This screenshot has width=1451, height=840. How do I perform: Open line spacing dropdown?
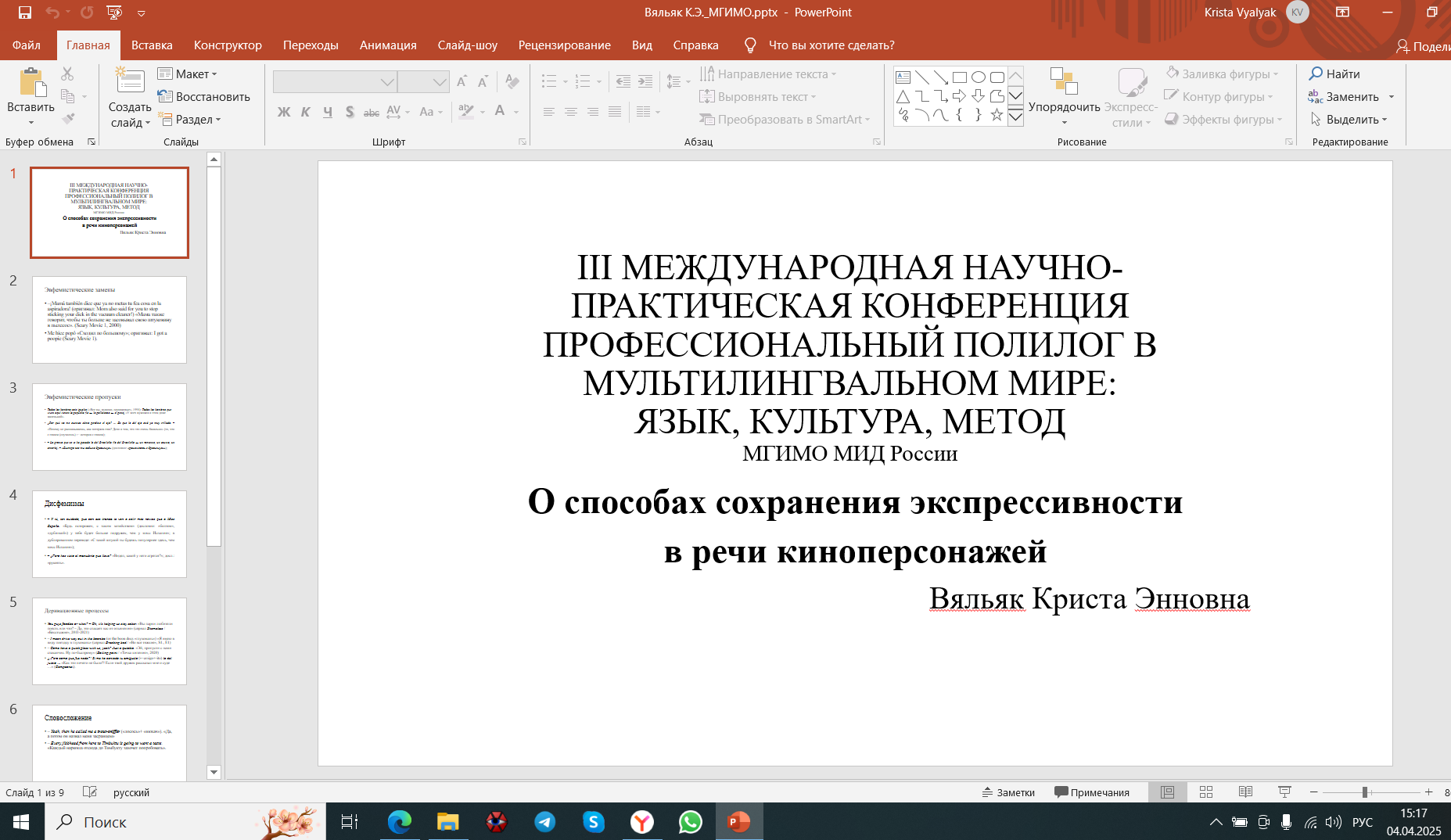pos(677,81)
